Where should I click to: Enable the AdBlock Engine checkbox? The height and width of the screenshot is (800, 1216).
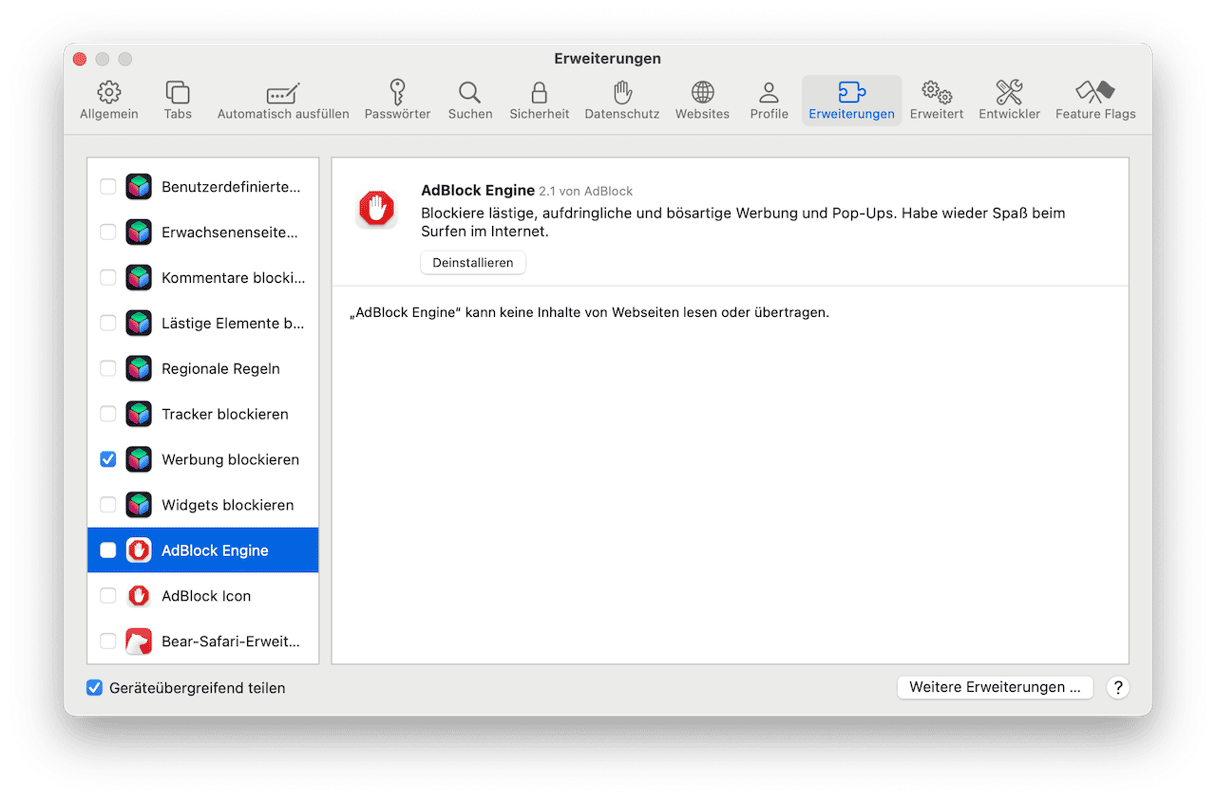108,550
